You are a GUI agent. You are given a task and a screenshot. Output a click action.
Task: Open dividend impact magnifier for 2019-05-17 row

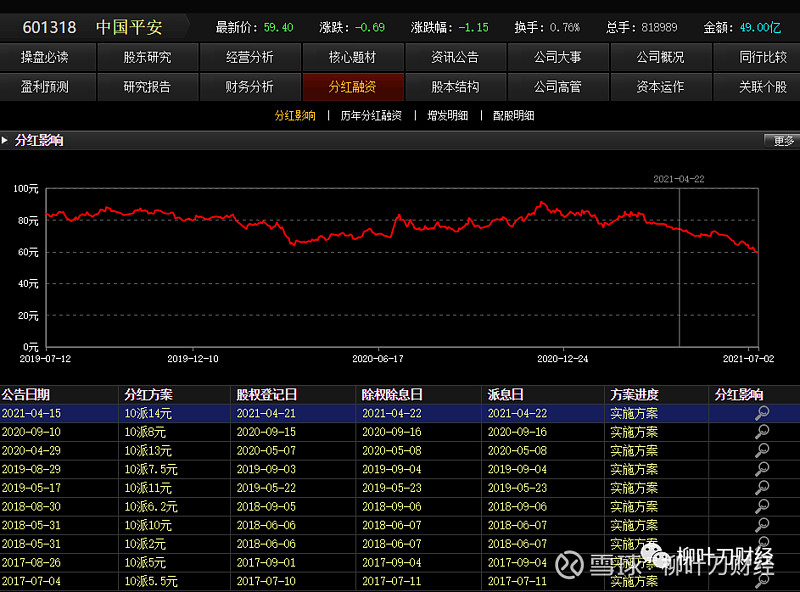[762, 488]
